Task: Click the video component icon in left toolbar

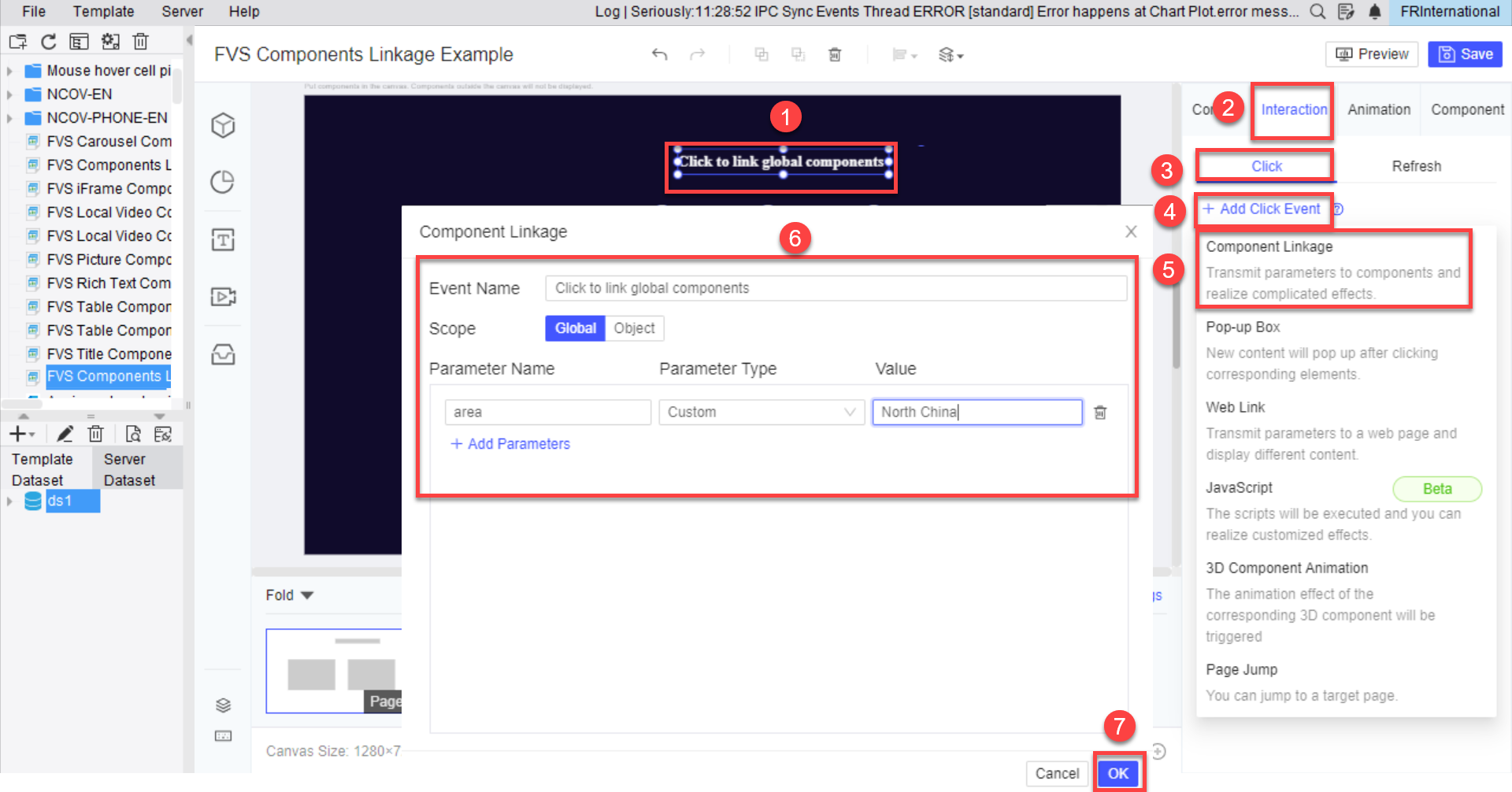Action: click(x=223, y=297)
